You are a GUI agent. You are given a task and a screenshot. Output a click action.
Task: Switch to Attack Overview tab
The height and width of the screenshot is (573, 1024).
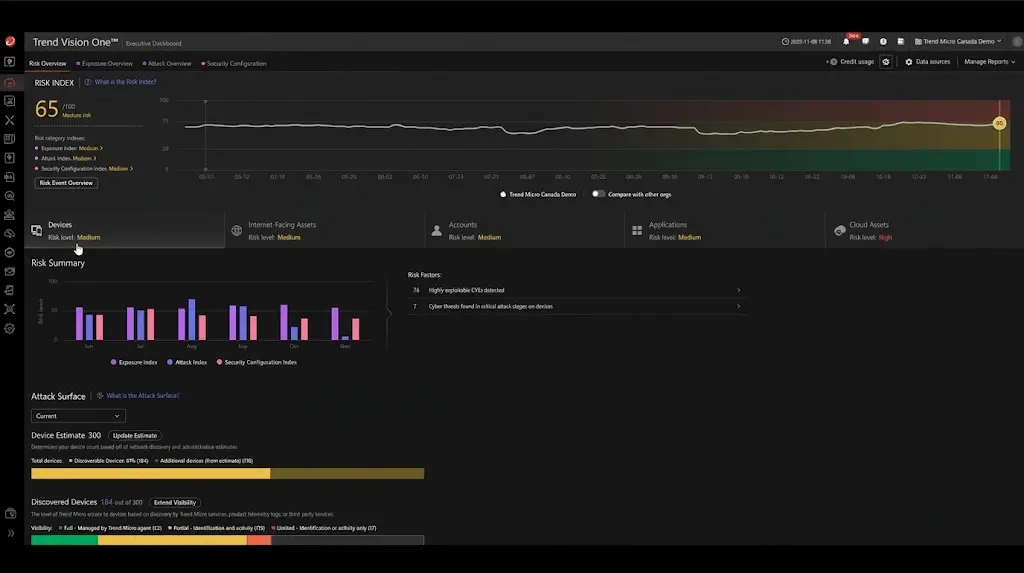click(x=167, y=63)
